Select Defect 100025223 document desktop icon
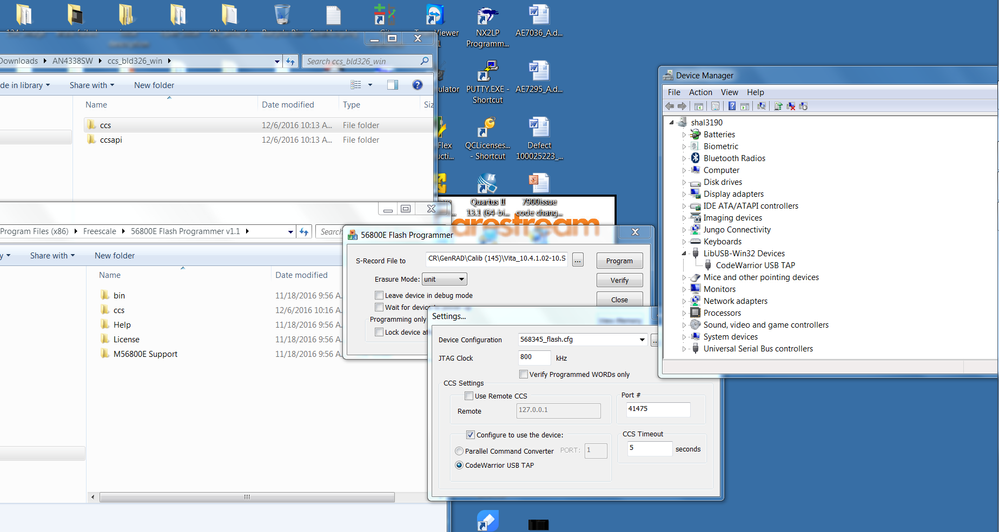999x532 pixels. coord(539,138)
